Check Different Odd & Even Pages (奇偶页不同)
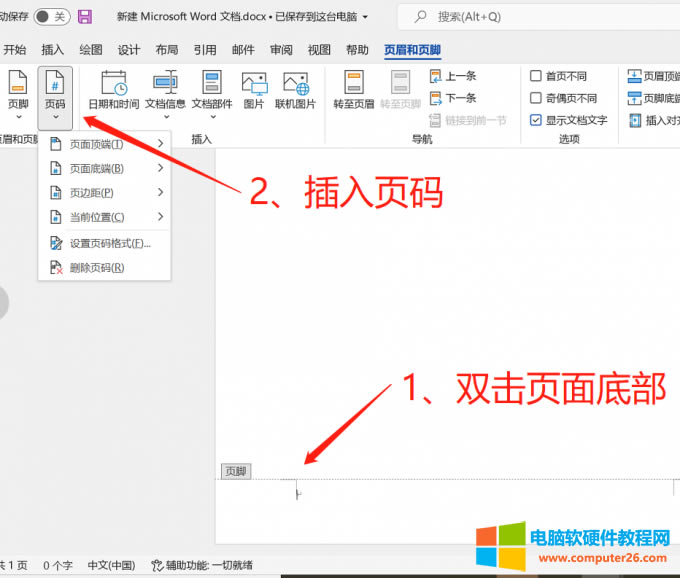This screenshot has height=578, width=680. coord(536,98)
